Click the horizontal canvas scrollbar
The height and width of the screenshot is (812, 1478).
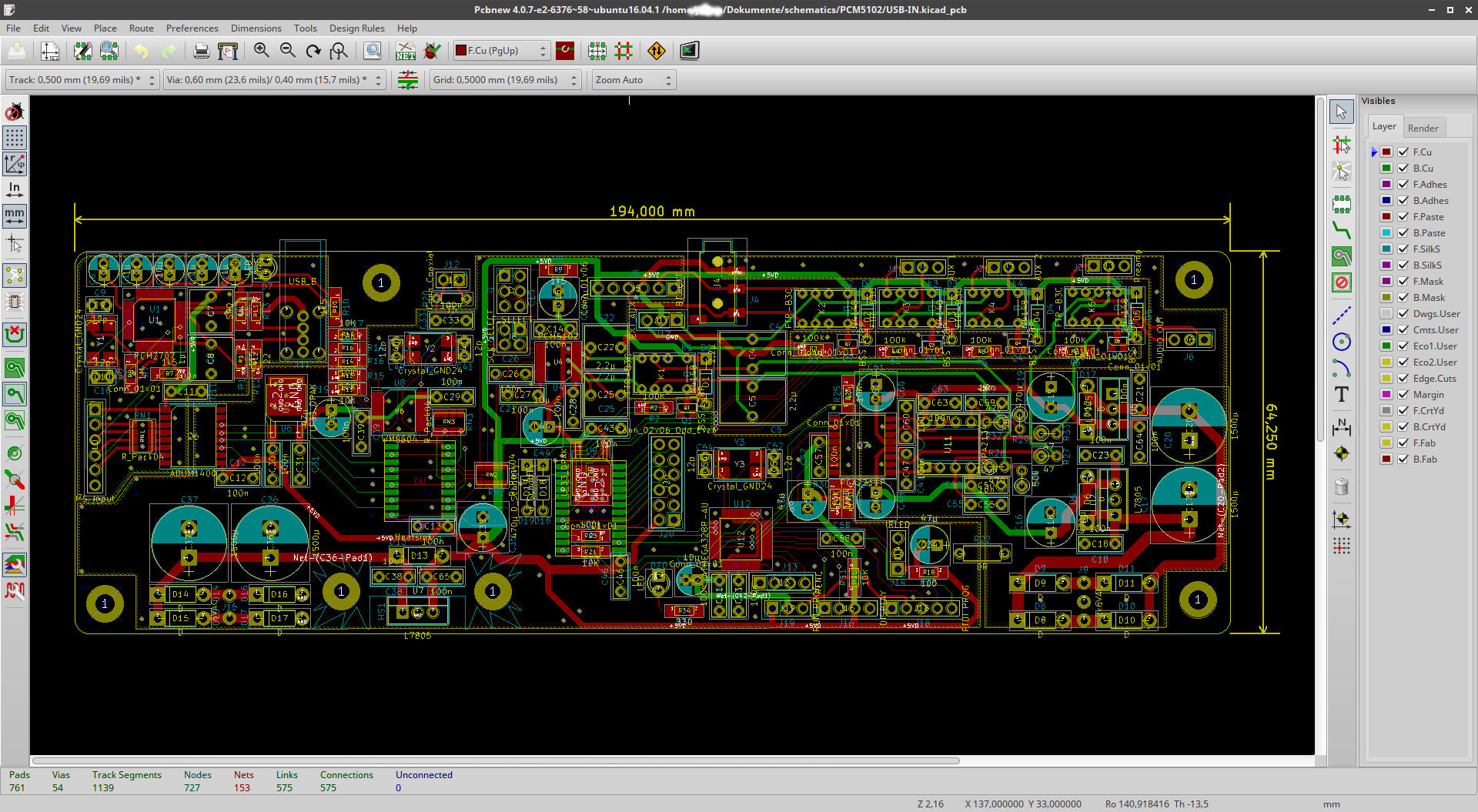point(496,760)
